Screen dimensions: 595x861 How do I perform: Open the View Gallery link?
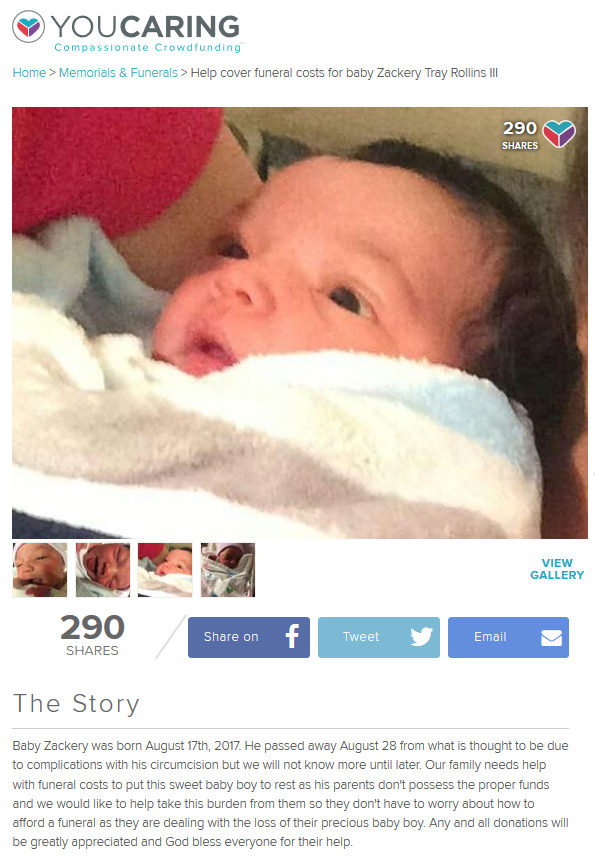tap(557, 569)
